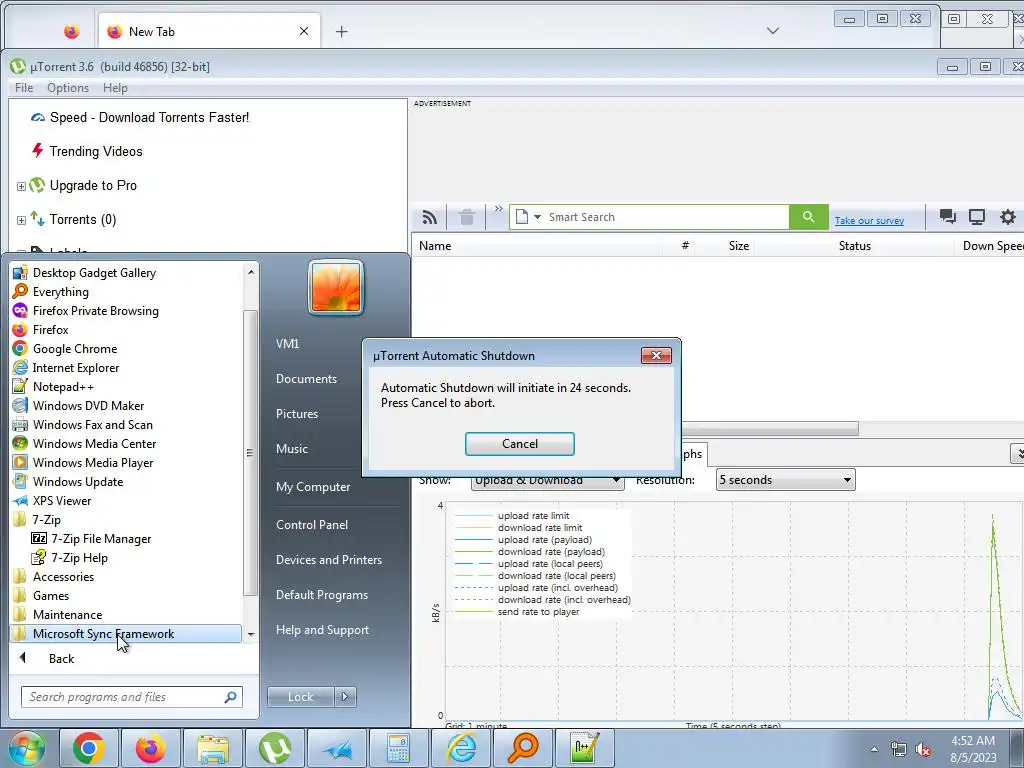Open the Smart Search provider dropdown arrow
Screen dimensions: 1024x768
(x=537, y=217)
